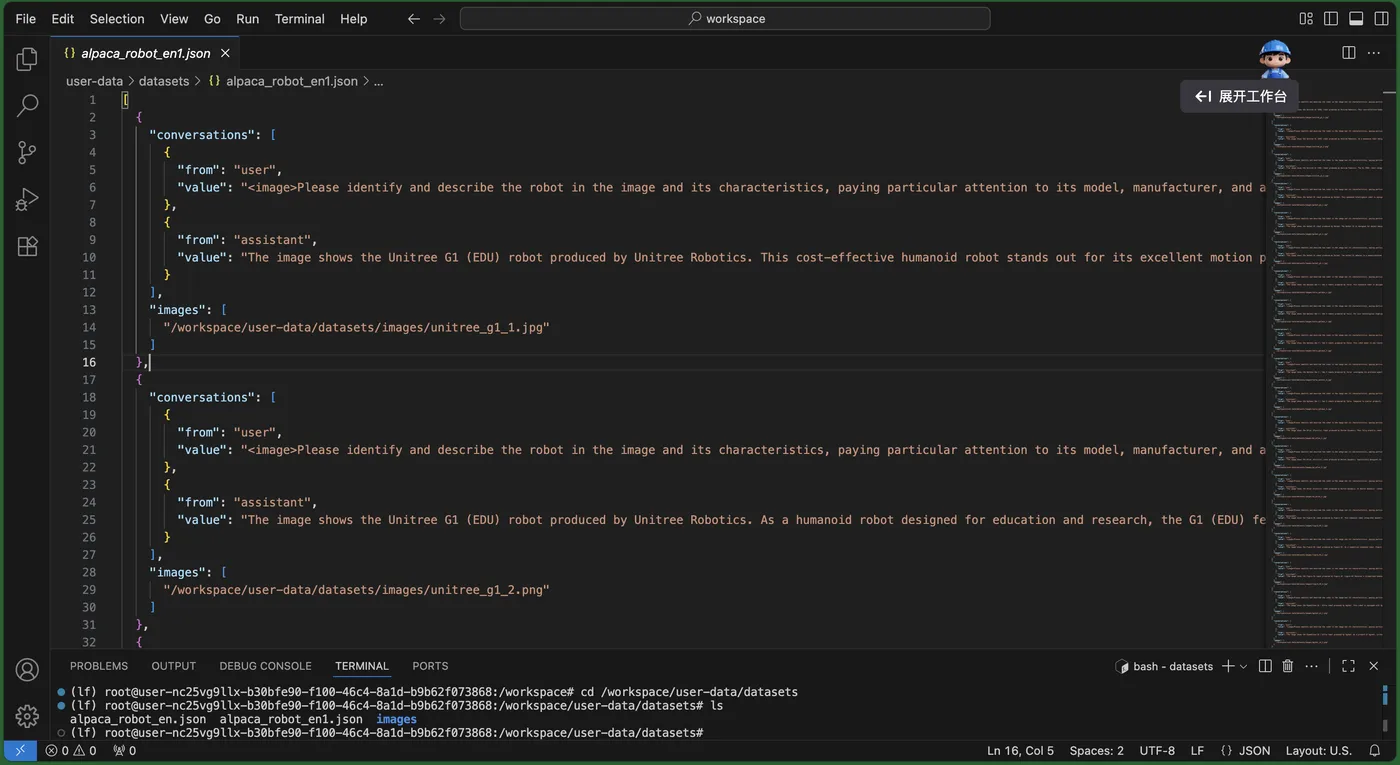Go forward using the right arrow
1400x765 pixels.
click(x=439, y=19)
